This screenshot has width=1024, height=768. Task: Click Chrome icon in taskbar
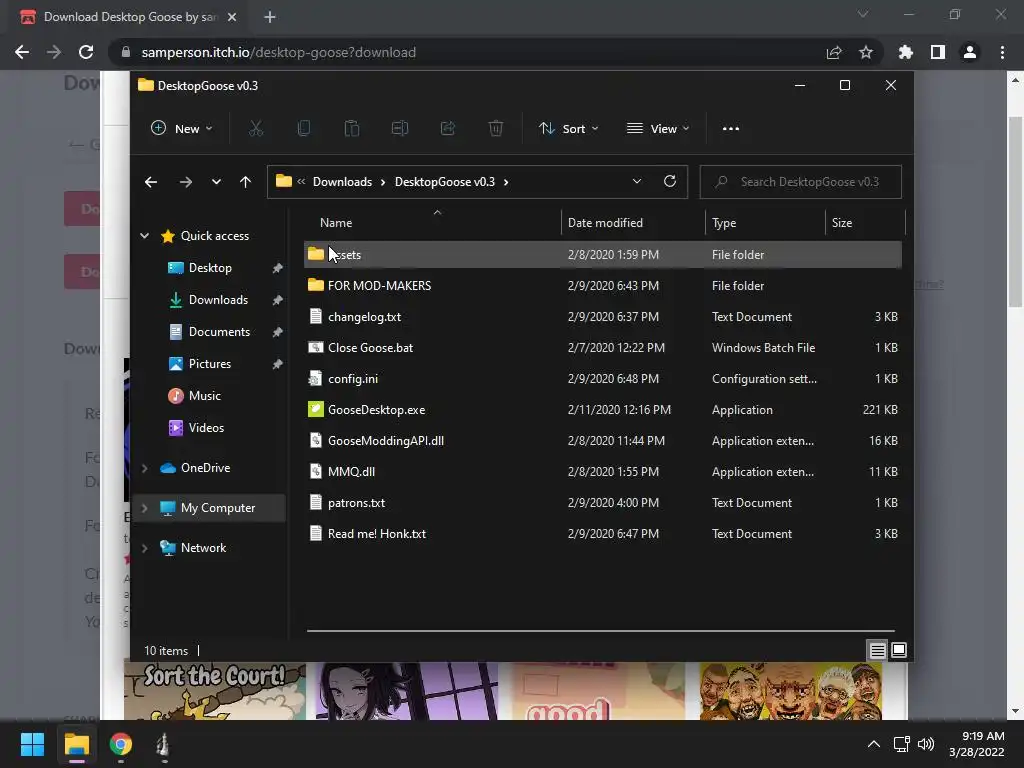(x=121, y=744)
